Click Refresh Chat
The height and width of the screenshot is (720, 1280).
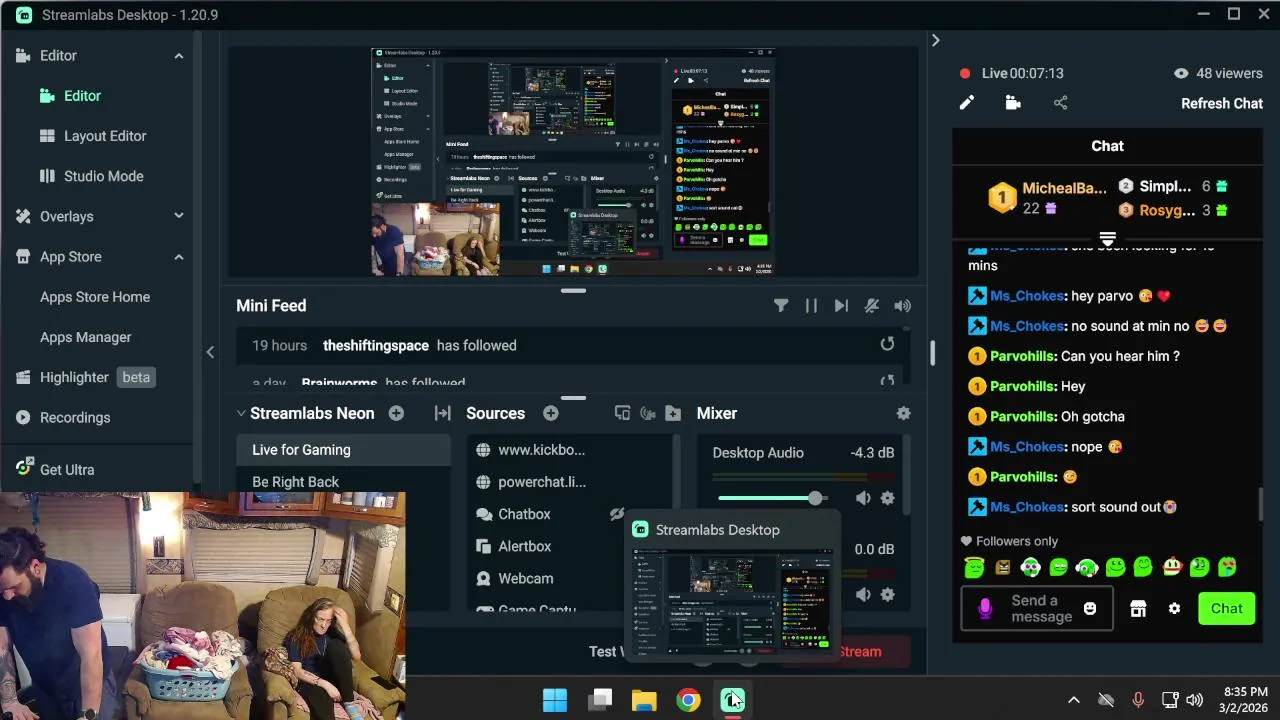coord(1222,103)
